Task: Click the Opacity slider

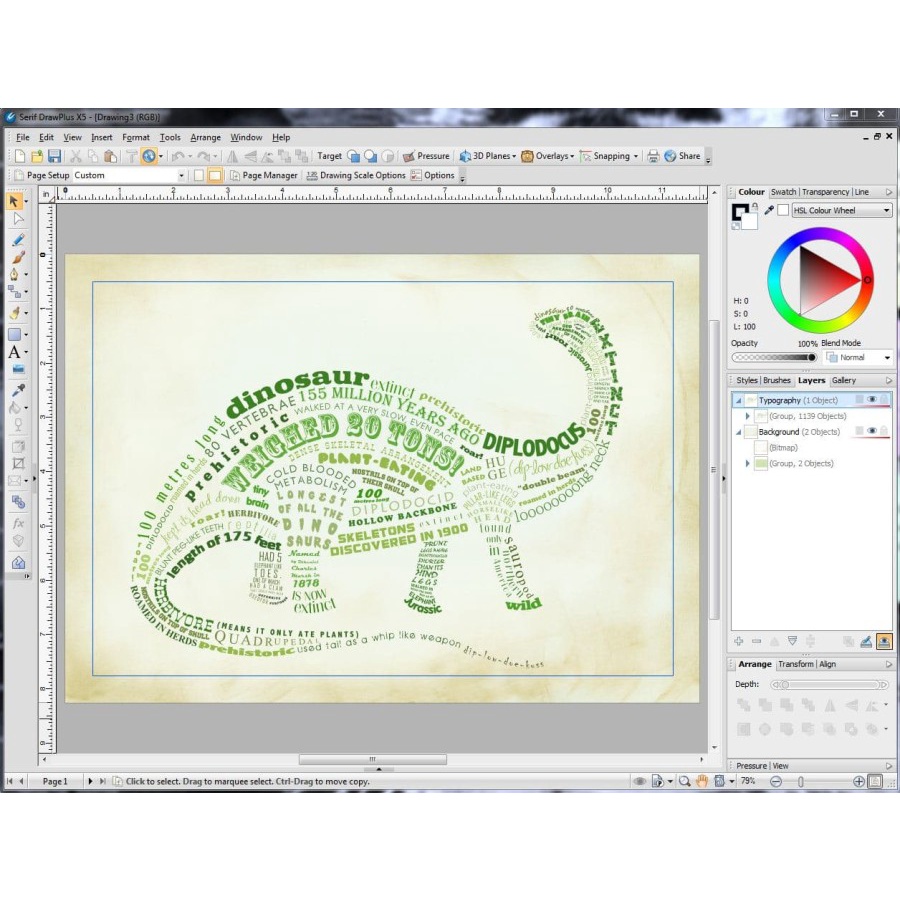Action: [x=774, y=357]
